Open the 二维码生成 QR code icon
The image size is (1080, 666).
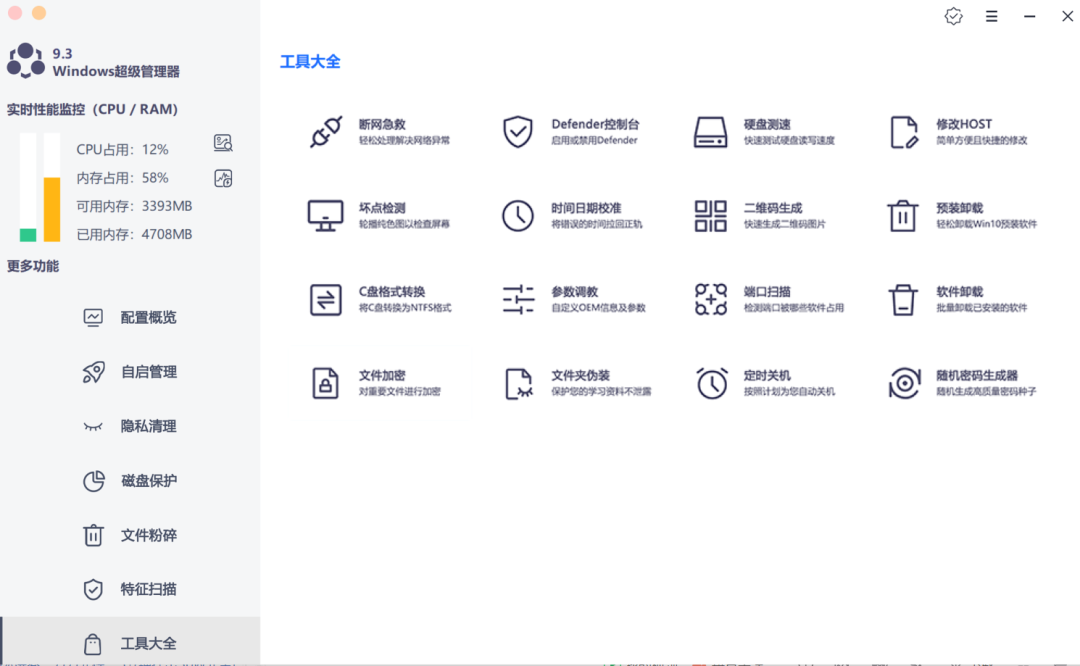[x=710, y=216]
